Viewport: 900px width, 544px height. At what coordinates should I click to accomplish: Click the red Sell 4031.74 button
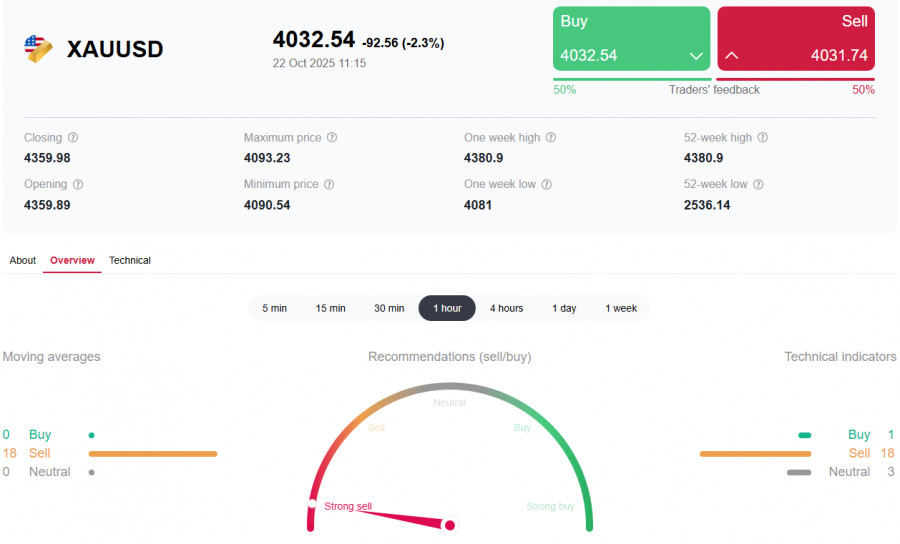[x=796, y=38]
